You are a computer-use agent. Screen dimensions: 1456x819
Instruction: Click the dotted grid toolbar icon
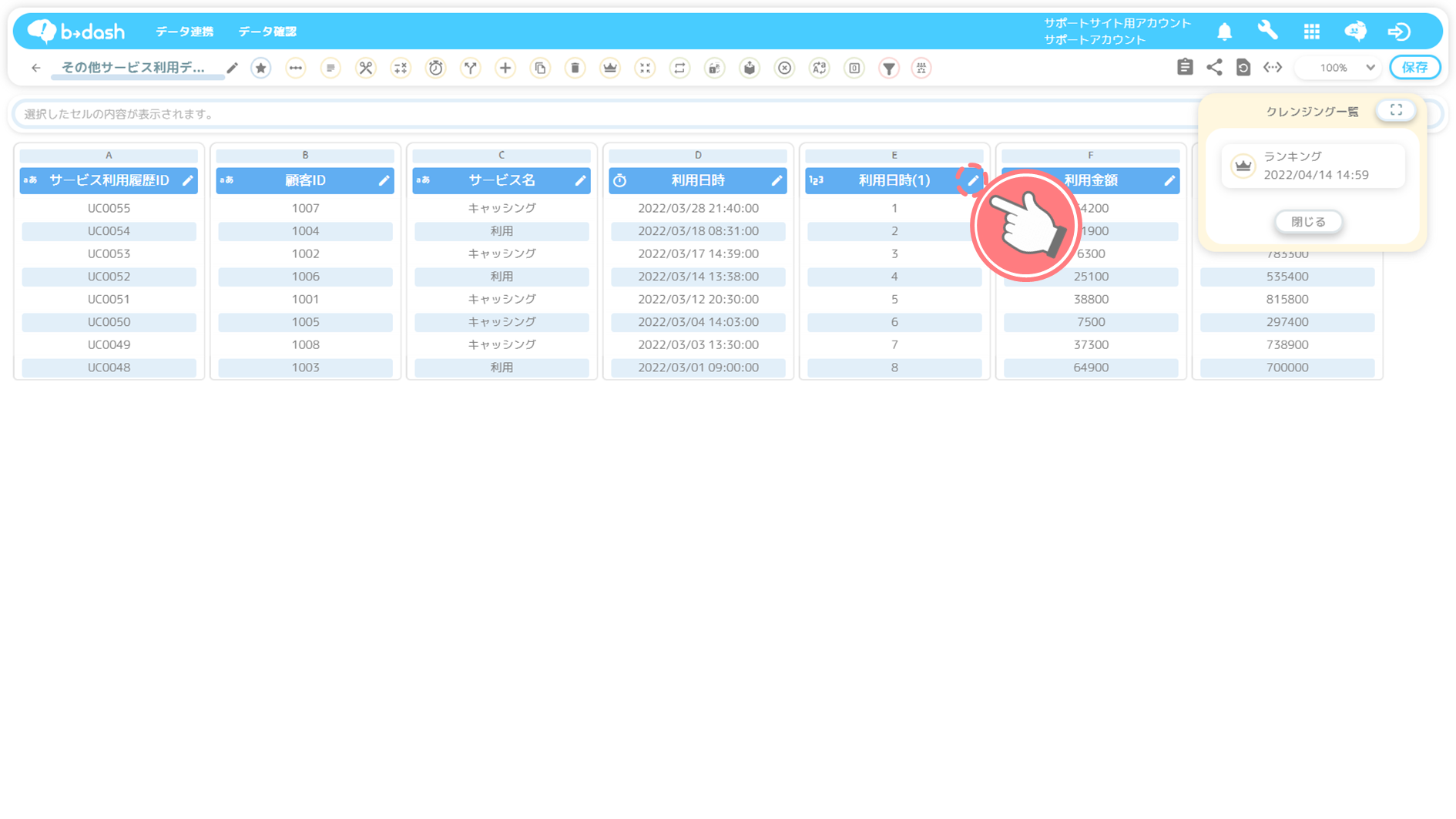[x=921, y=68]
